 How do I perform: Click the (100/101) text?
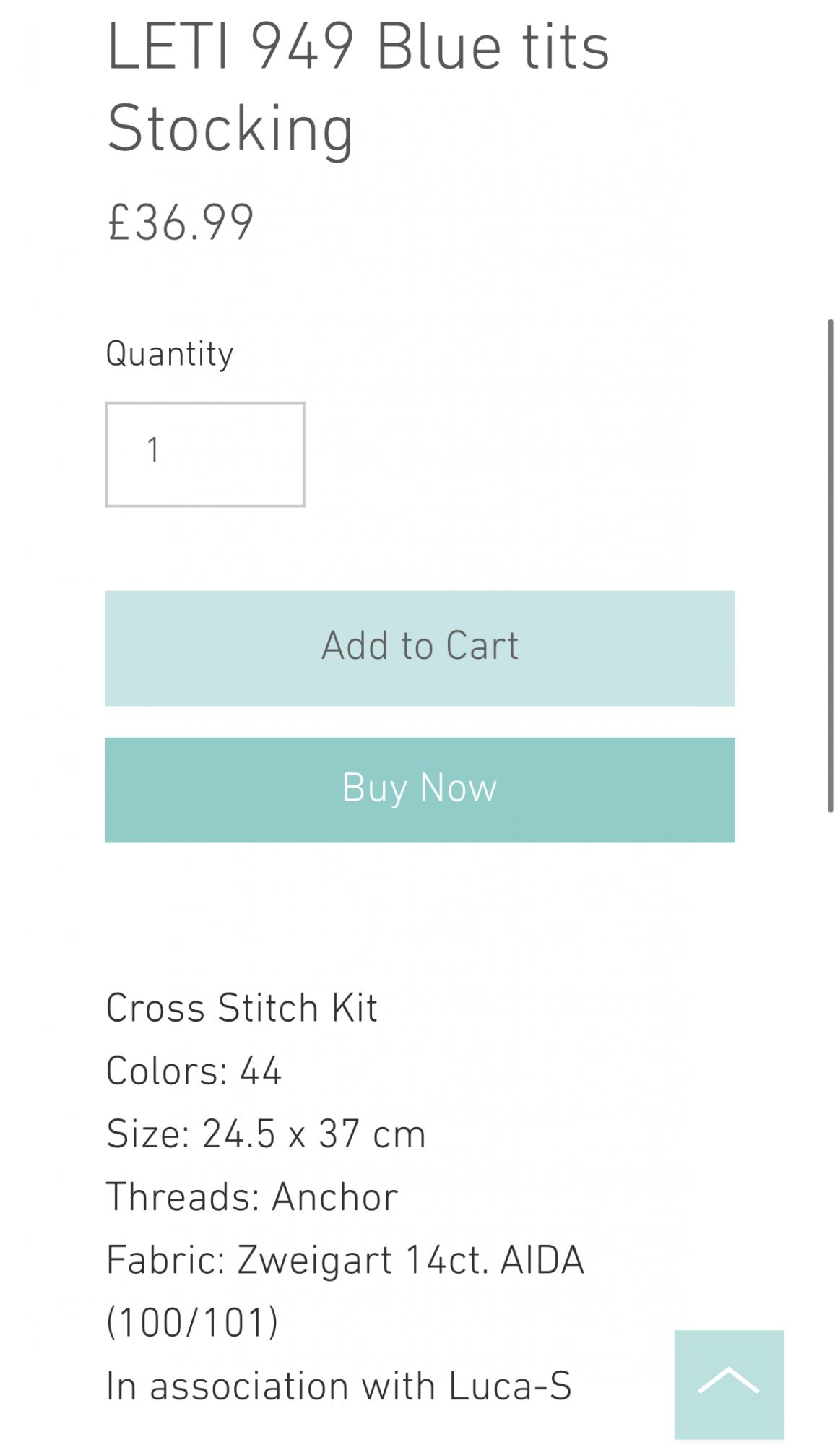point(192,1323)
